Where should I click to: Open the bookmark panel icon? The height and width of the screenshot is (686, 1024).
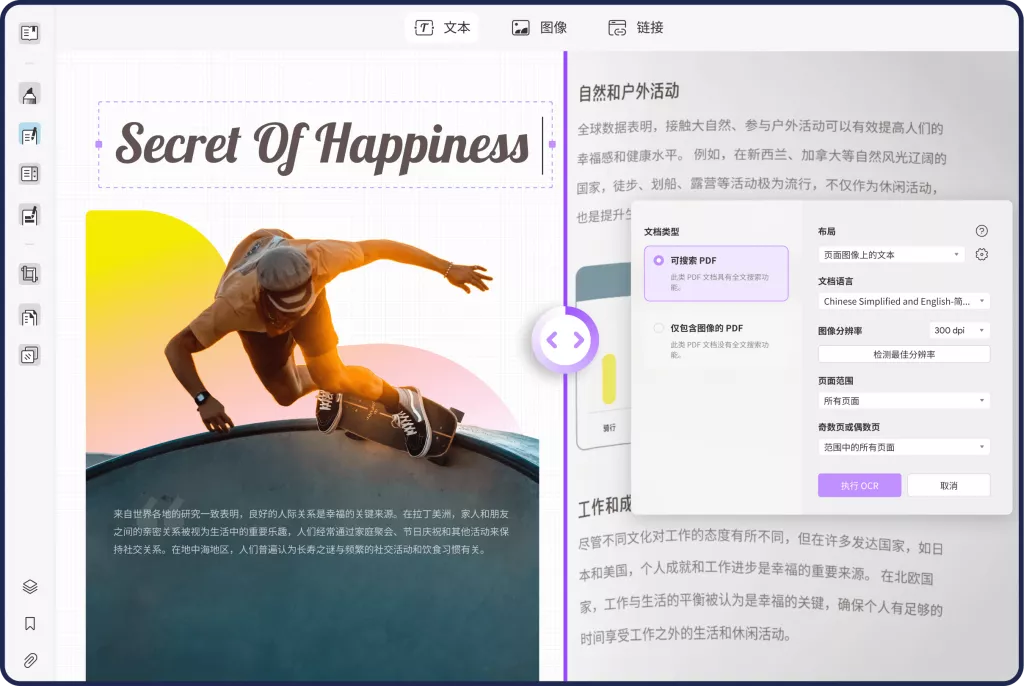click(x=30, y=624)
